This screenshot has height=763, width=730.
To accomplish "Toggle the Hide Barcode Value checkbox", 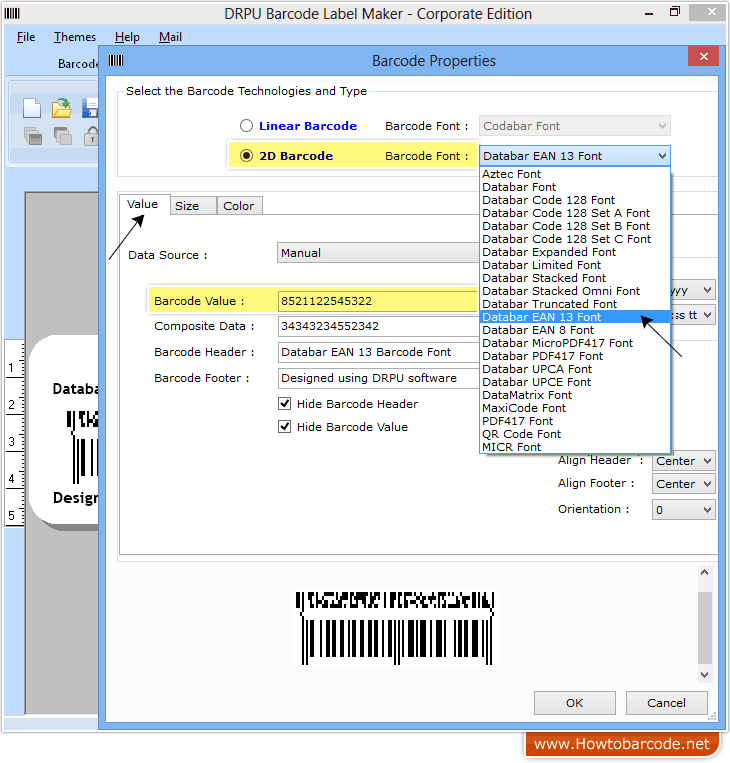I will 284,427.
